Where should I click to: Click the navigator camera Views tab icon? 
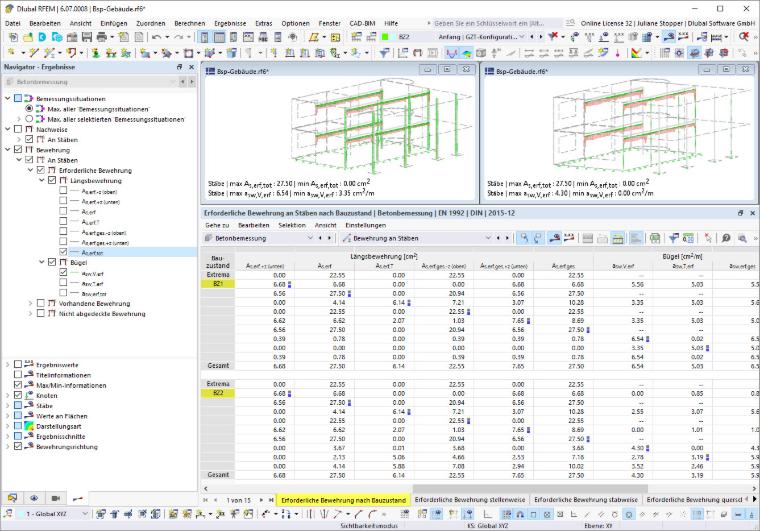[x=56, y=498]
